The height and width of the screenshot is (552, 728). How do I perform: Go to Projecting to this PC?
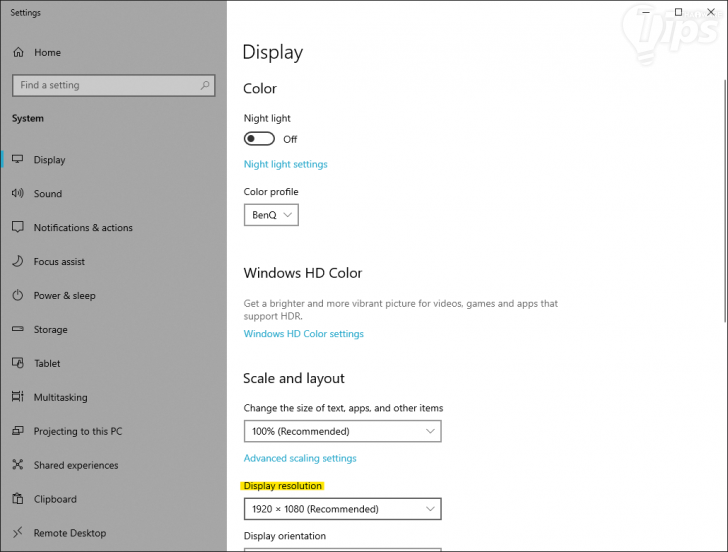pos(77,432)
